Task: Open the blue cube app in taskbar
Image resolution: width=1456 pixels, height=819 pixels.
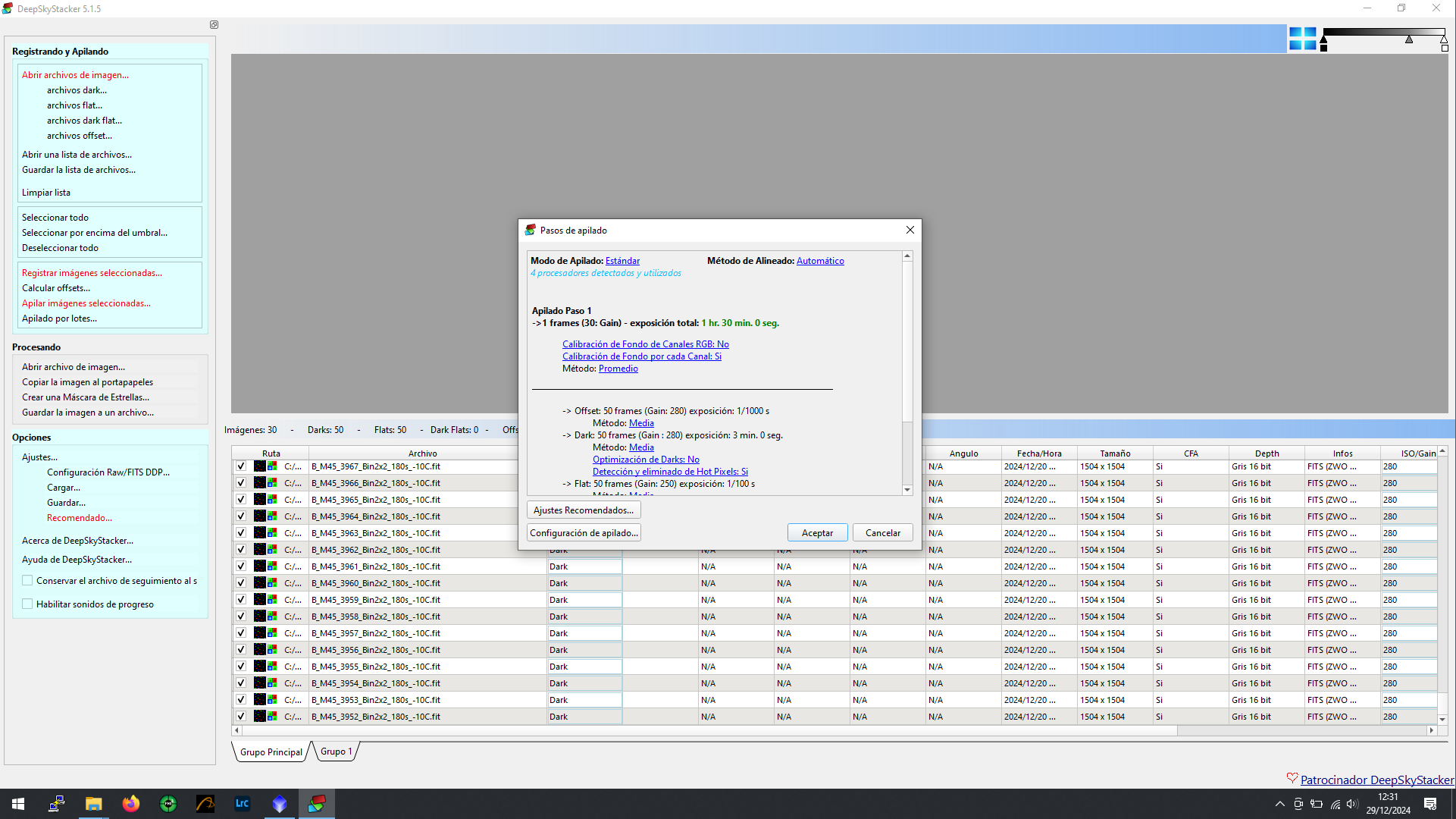Action: point(280,804)
